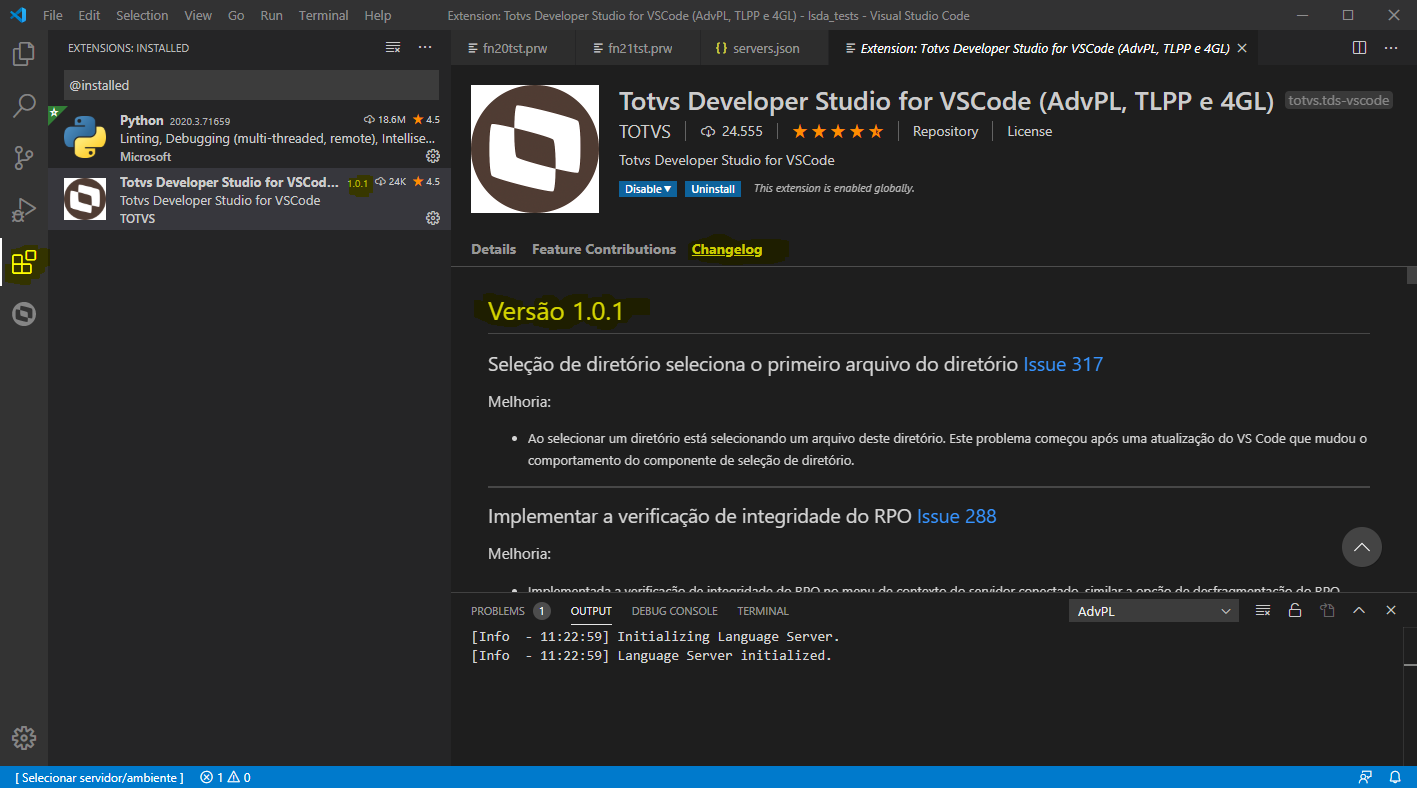Split the editor to the right
Viewport: 1417px width, 788px height.
[x=1359, y=47]
